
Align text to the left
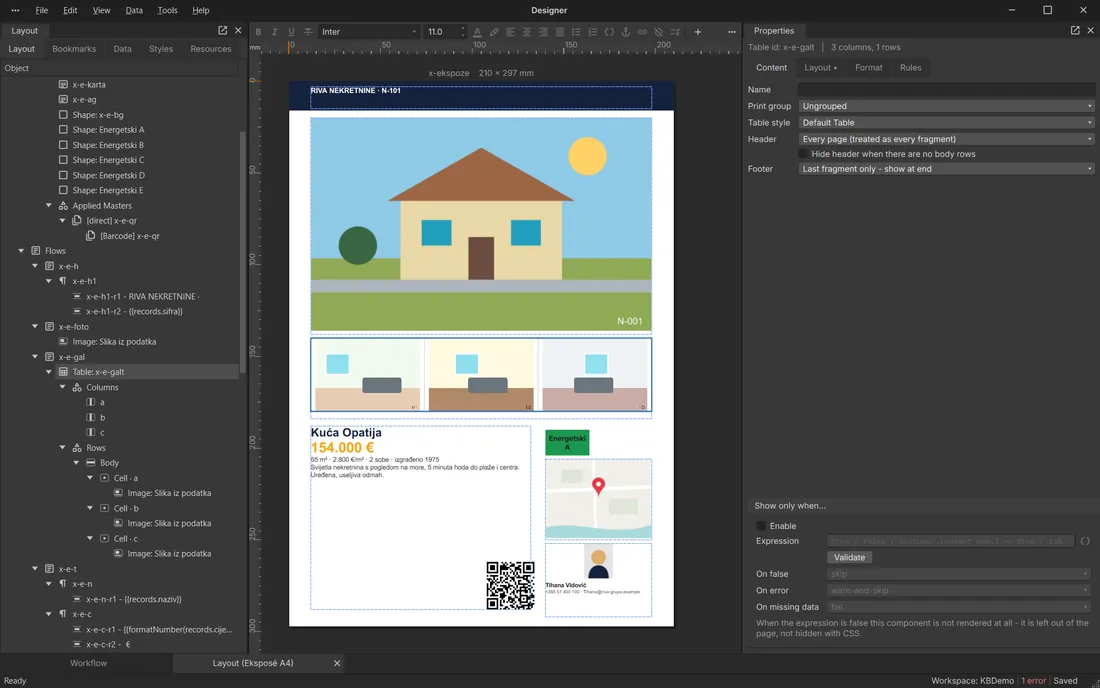pyautogui.click(x=510, y=32)
